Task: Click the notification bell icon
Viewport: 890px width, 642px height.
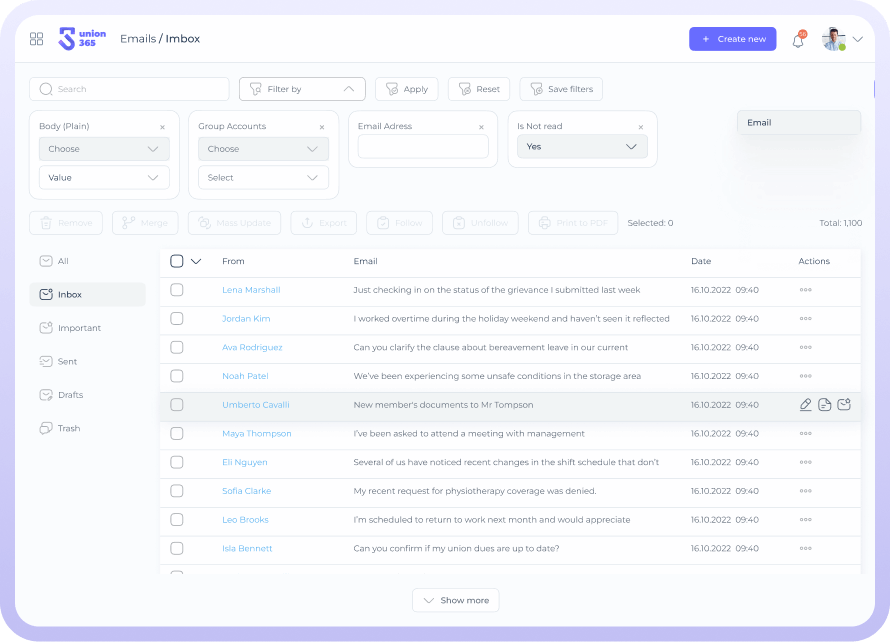Action: [x=798, y=40]
